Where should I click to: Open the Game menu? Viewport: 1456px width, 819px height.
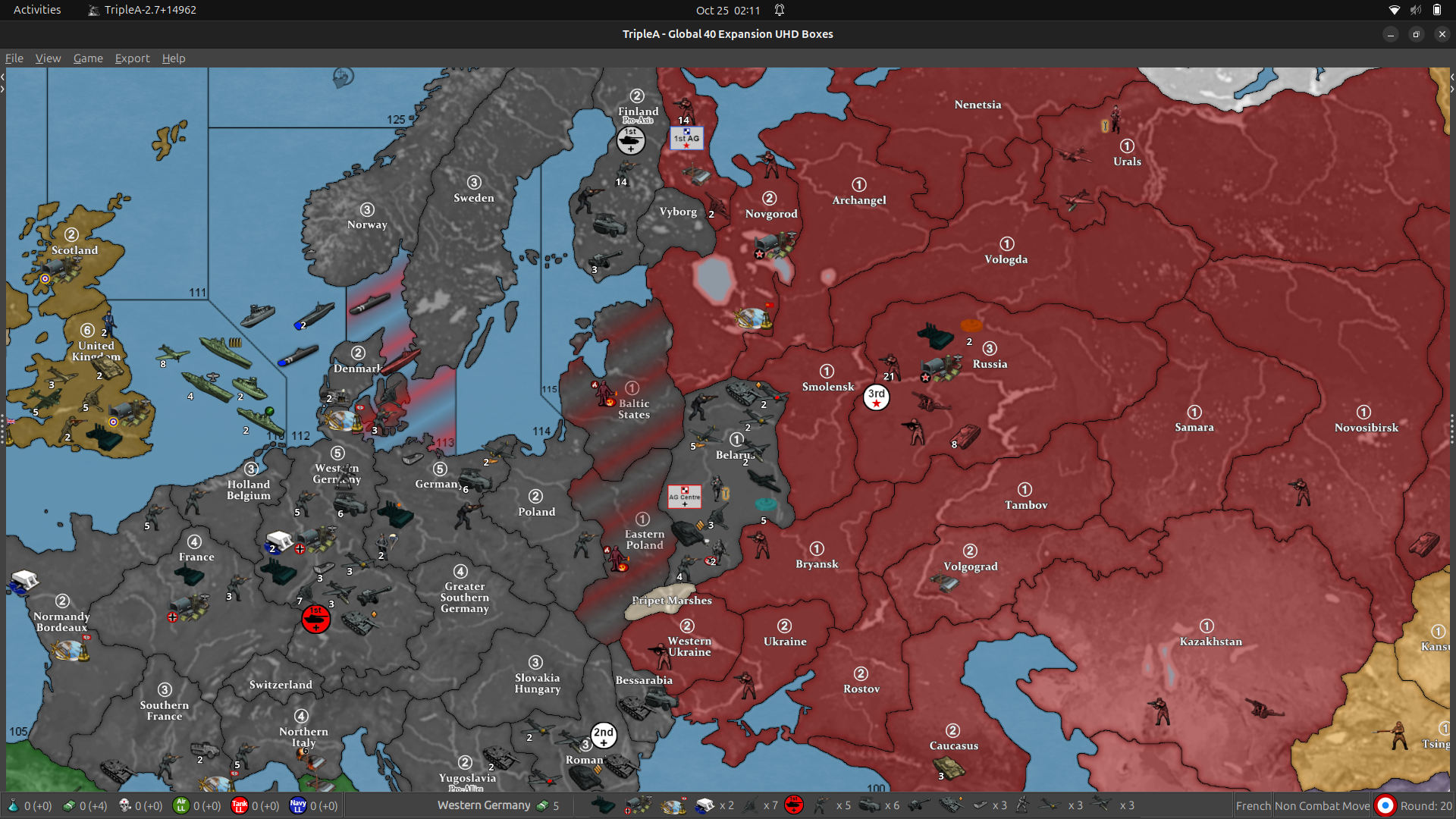pyautogui.click(x=88, y=58)
